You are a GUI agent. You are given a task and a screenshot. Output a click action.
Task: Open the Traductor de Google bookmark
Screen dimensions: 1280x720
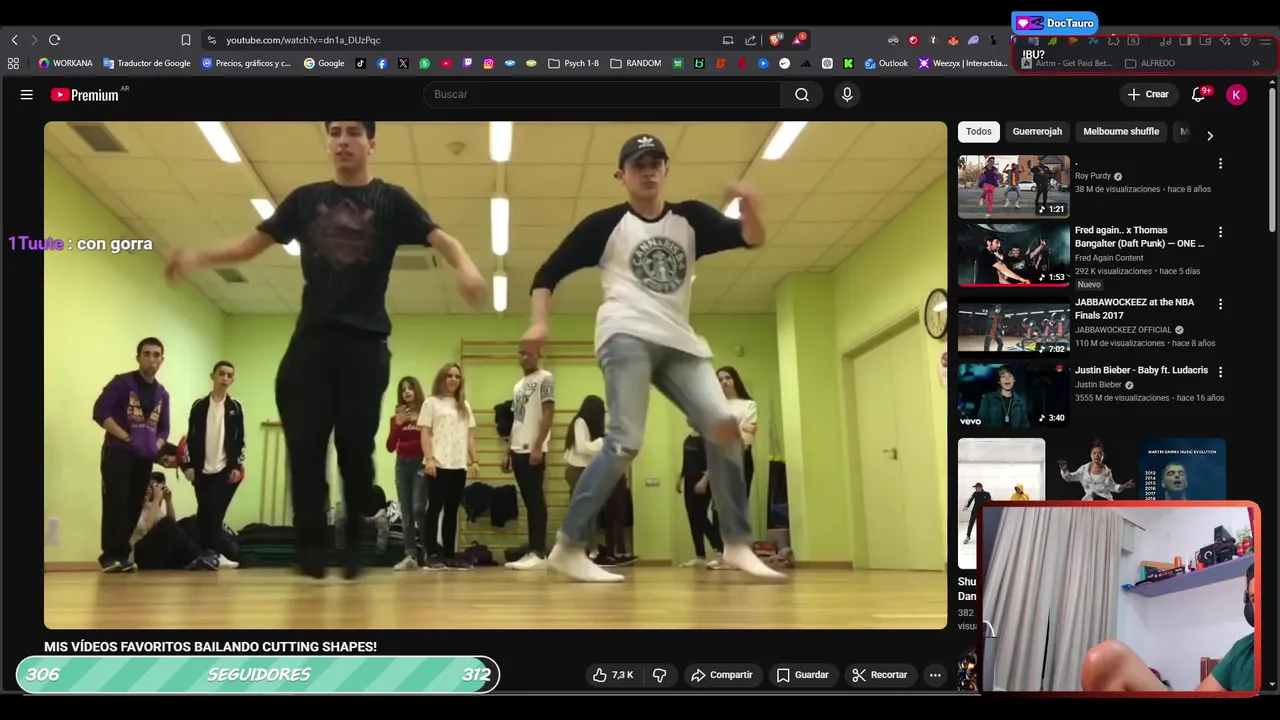[146, 63]
